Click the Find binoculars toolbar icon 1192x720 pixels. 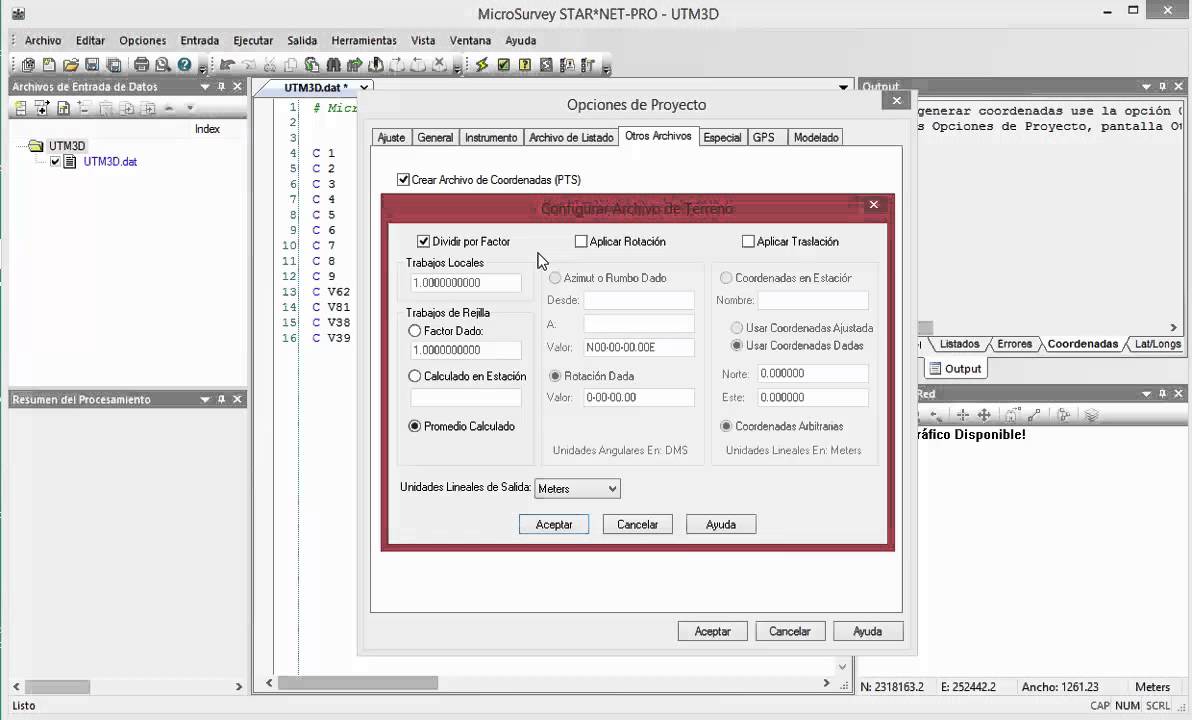tap(333, 65)
